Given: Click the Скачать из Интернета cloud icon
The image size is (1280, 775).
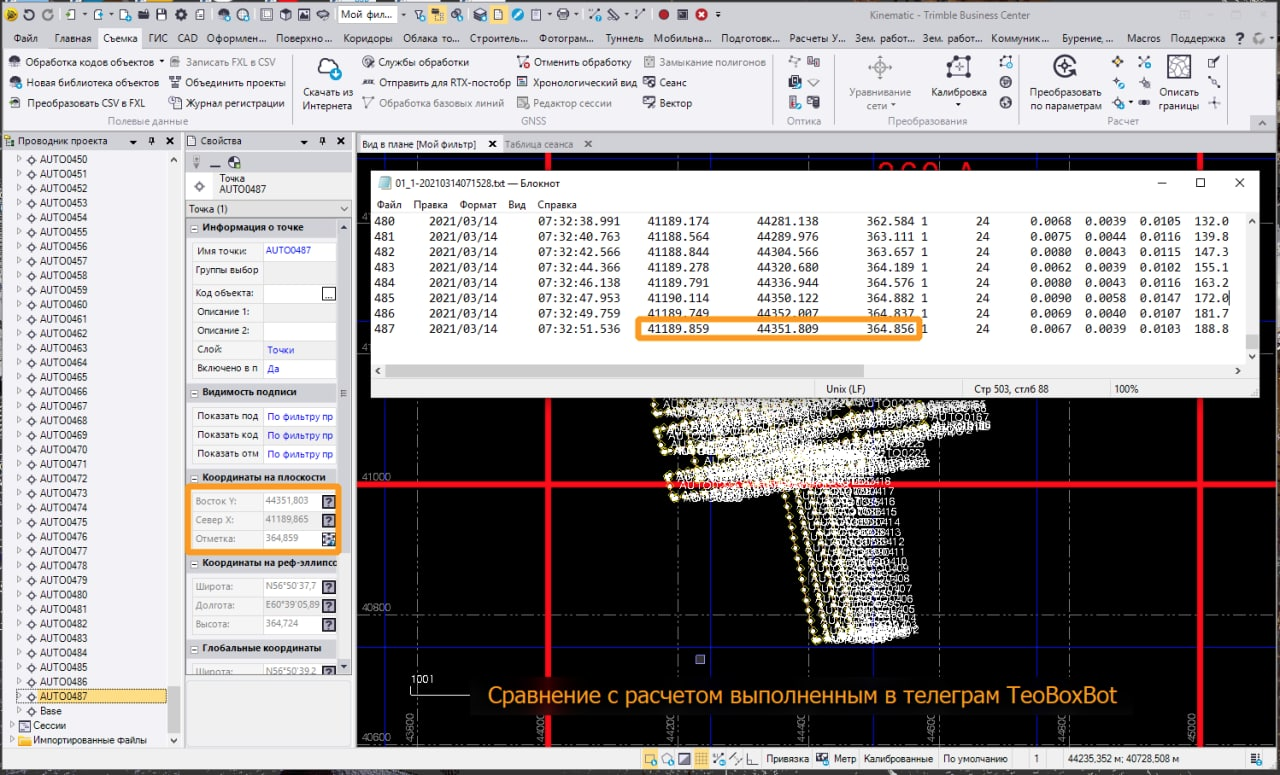Looking at the screenshot, I should [x=328, y=70].
